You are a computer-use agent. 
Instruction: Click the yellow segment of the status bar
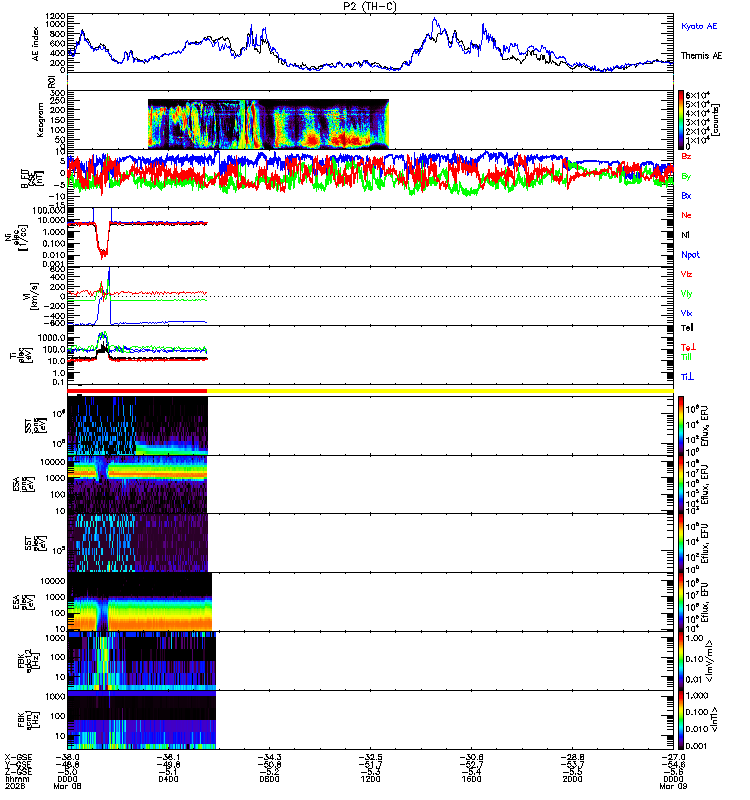point(440,391)
